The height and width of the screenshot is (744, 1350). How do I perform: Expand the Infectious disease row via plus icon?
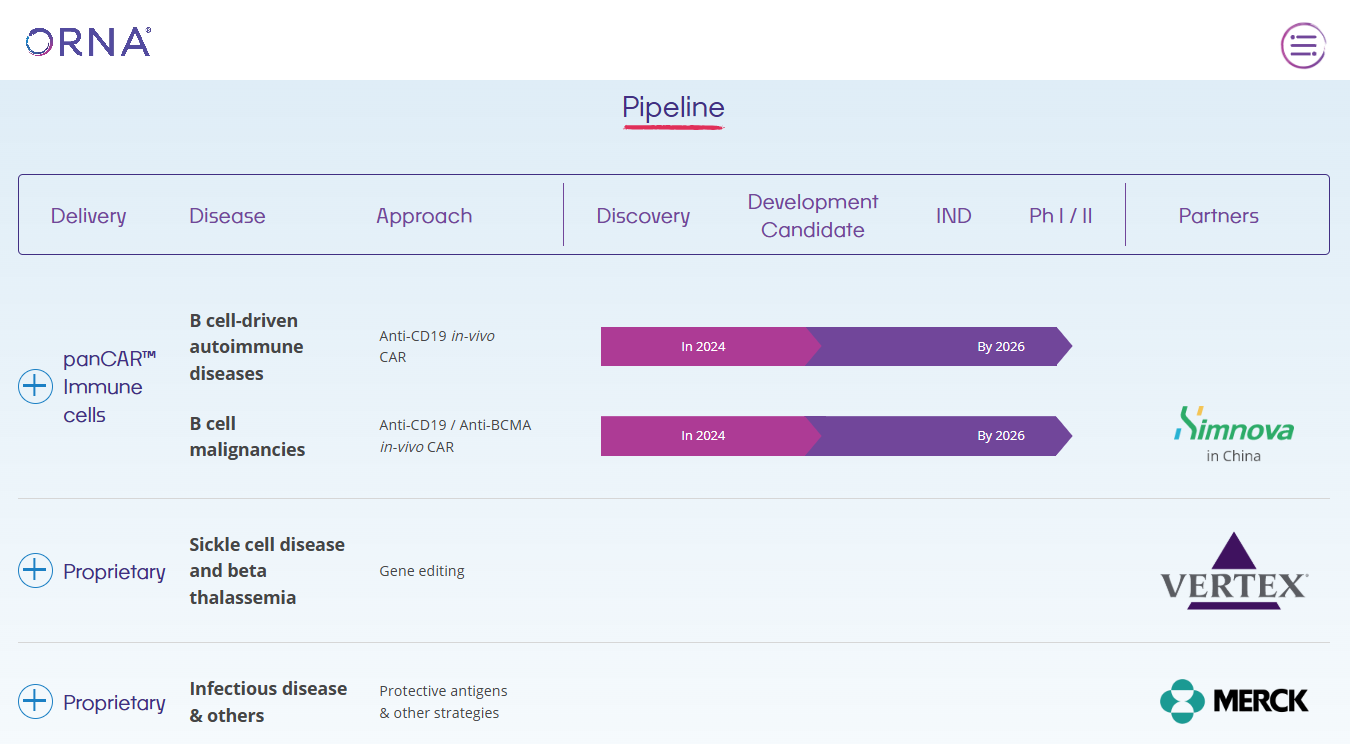tap(35, 702)
